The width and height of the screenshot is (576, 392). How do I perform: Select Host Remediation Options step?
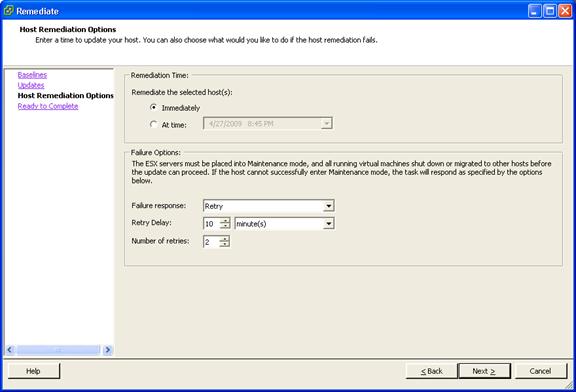[x=66, y=96]
